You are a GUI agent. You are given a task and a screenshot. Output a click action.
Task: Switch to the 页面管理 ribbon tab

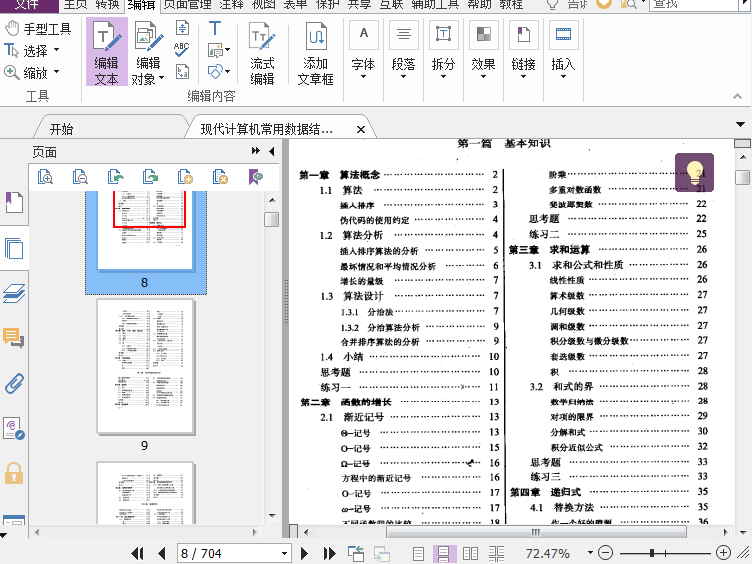pos(188,5)
